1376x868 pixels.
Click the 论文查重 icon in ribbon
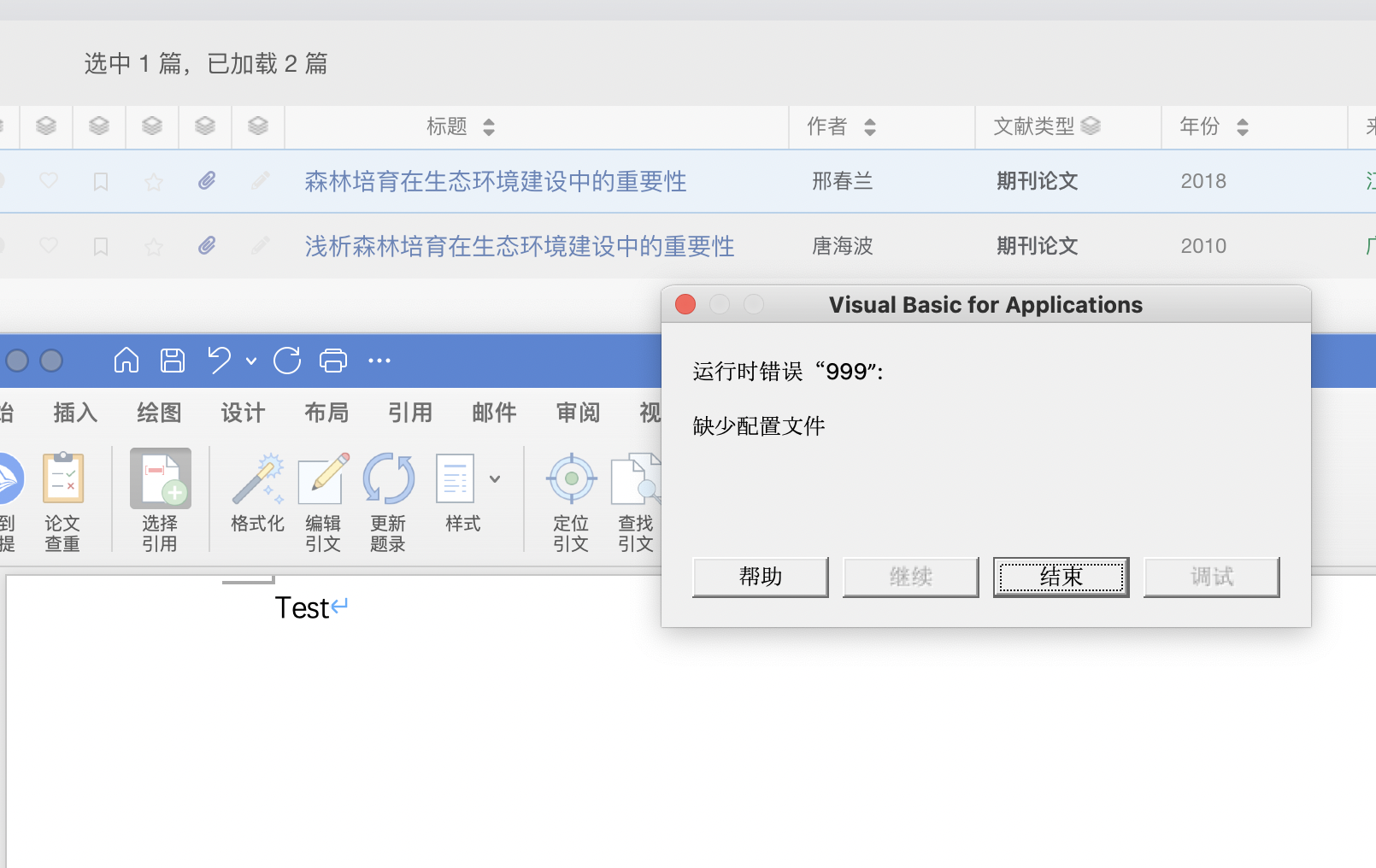click(x=63, y=478)
